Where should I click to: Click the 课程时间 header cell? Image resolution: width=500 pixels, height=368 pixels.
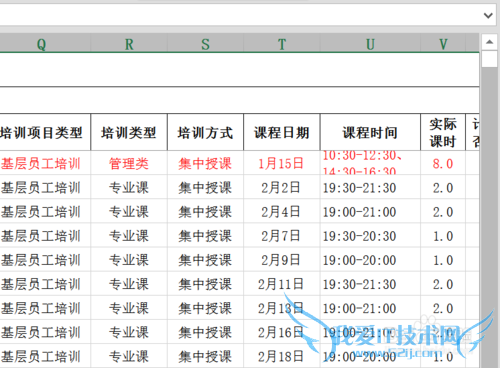point(370,132)
